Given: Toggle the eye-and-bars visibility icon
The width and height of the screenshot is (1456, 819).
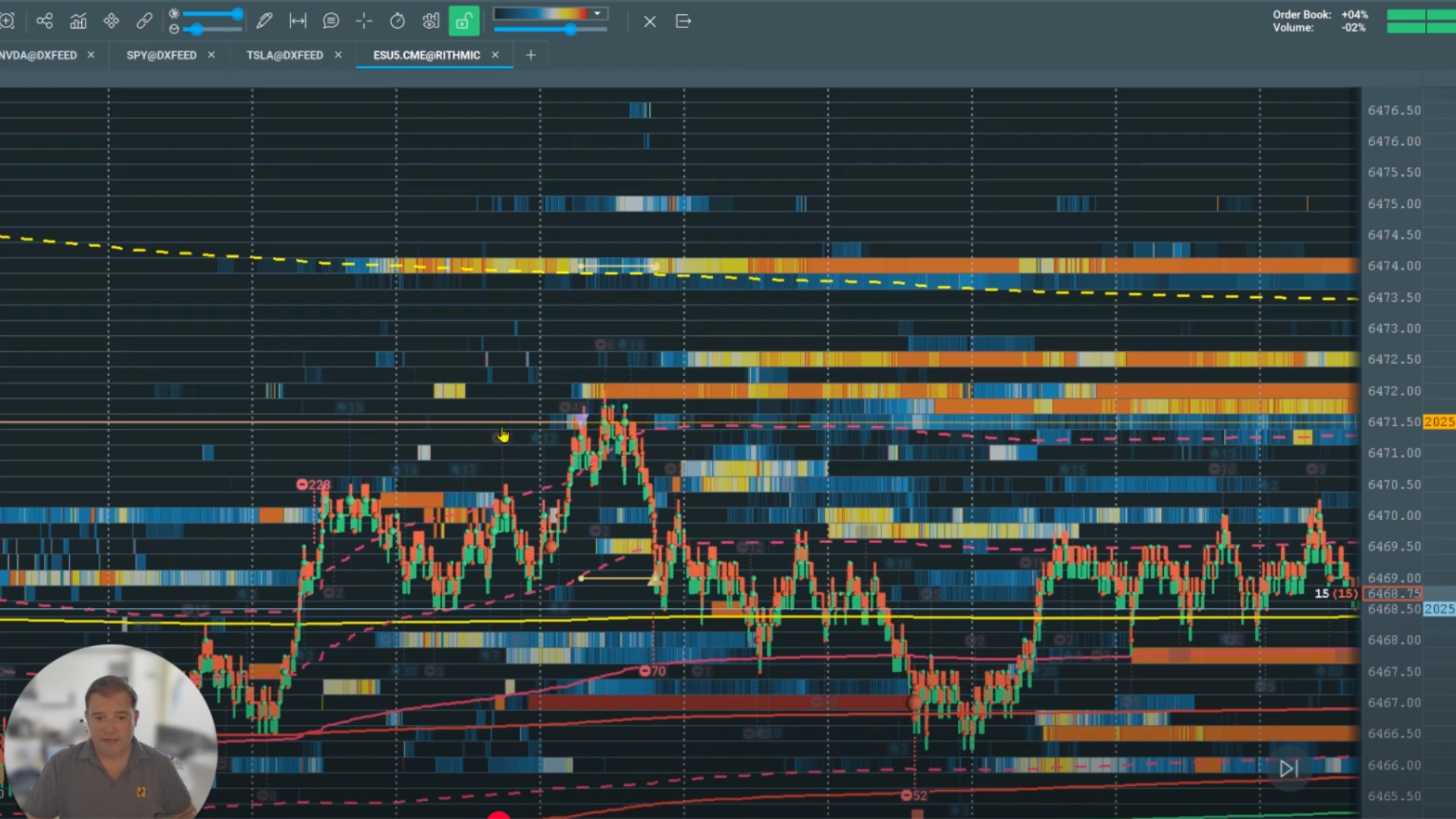Looking at the screenshot, I should pos(431,21).
